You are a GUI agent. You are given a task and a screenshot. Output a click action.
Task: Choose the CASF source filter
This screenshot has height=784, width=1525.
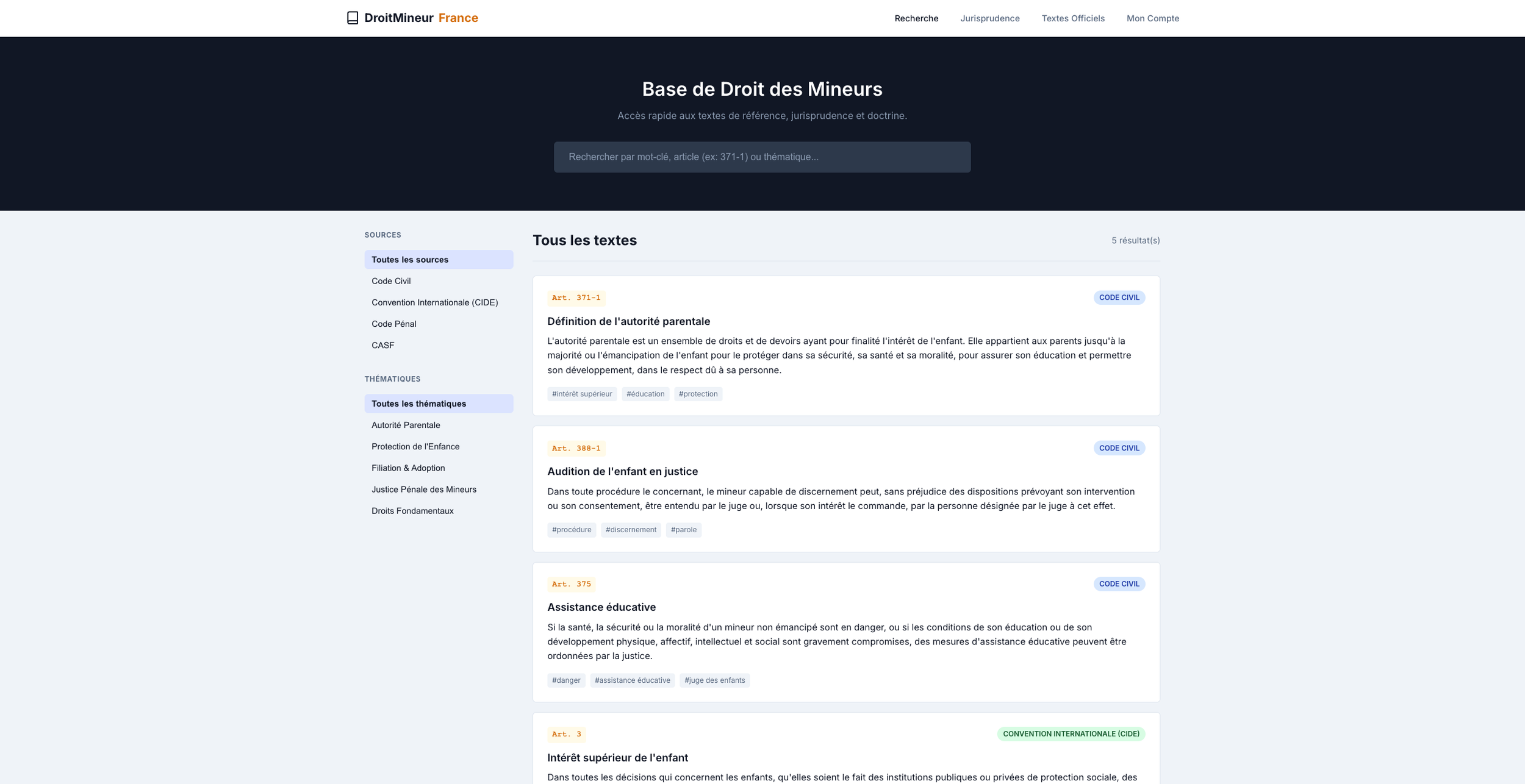[x=382, y=345]
